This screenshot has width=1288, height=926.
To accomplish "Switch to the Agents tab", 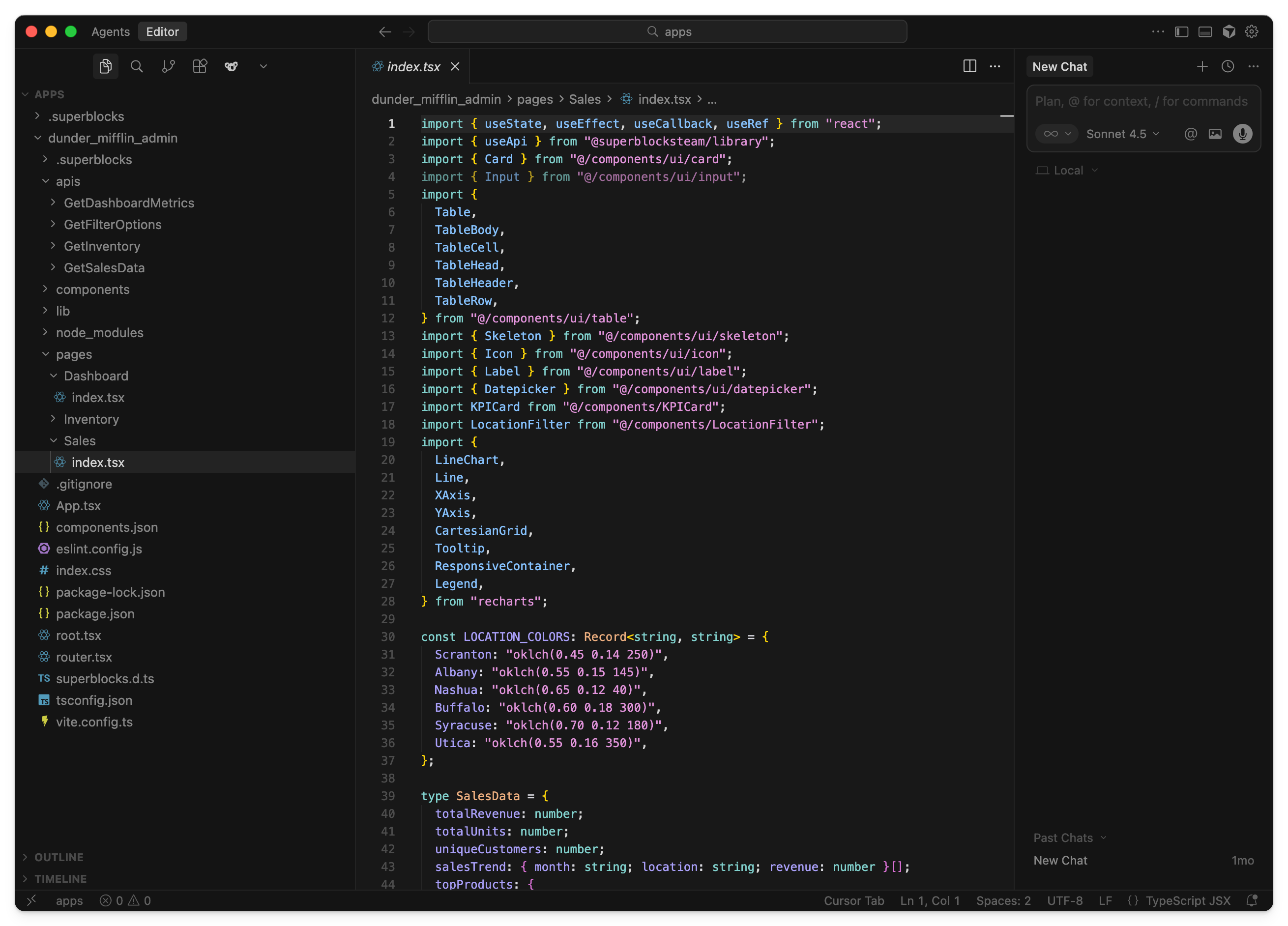I will click(110, 32).
